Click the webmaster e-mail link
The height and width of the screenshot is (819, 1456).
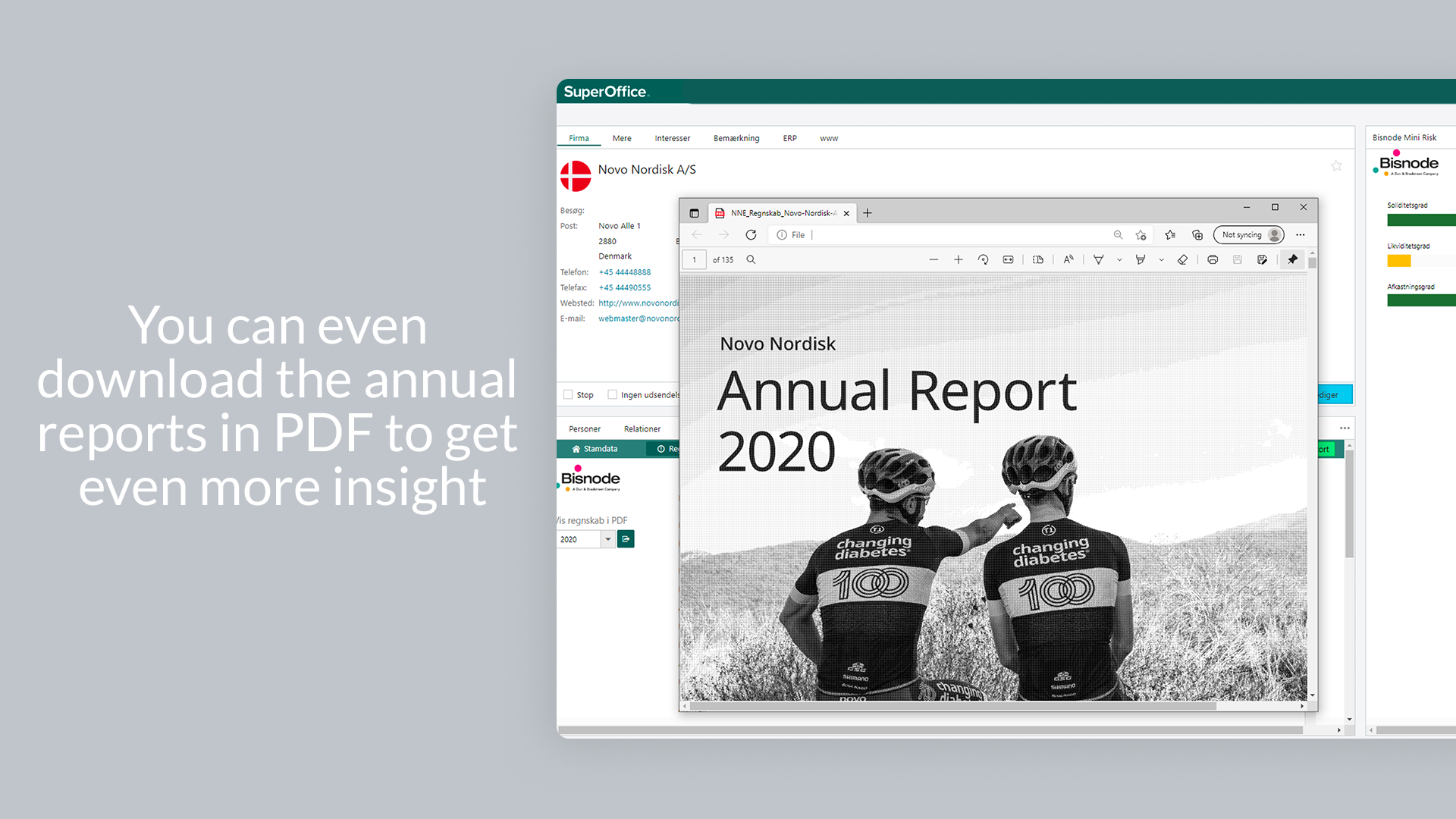tap(638, 318)
